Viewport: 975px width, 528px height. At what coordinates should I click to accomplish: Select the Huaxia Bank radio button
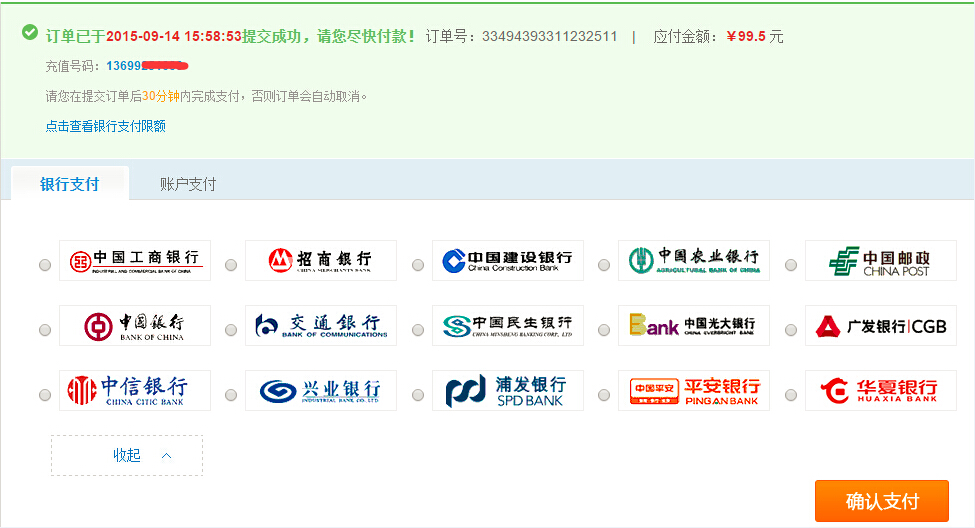(x=791, y=395)
